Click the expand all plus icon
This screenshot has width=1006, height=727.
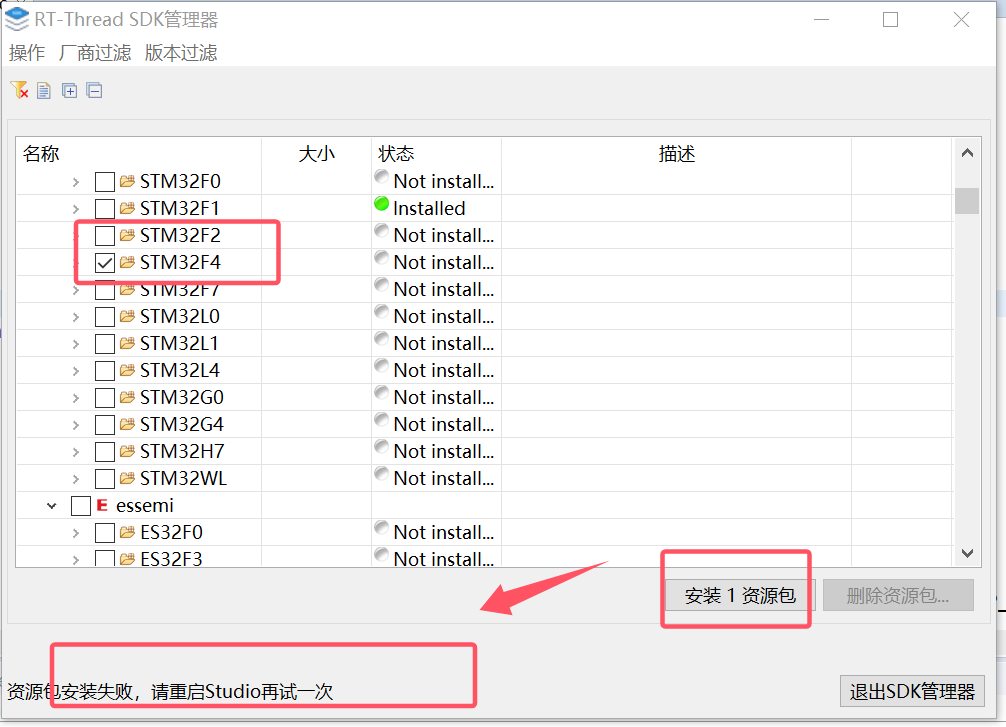point(69,90)
